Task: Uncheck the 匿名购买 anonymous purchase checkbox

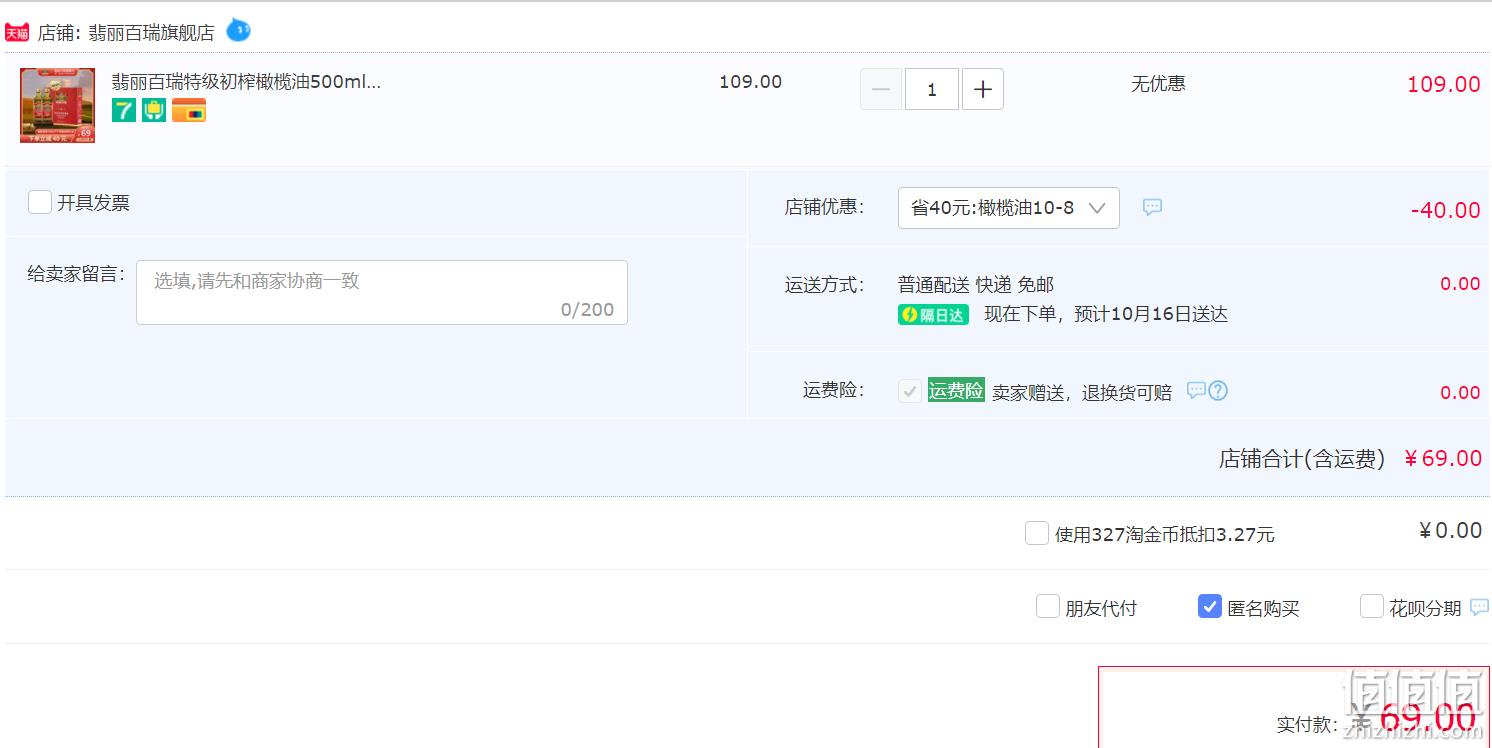Action: coord(1210,606)
